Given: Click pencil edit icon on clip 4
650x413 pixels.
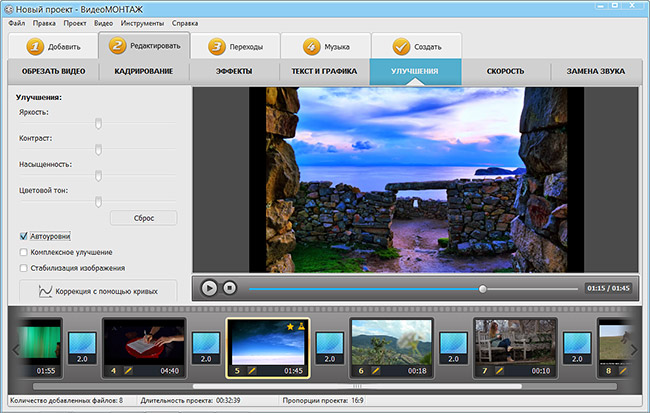Looking at the screenshot, I should click(128, 370).
